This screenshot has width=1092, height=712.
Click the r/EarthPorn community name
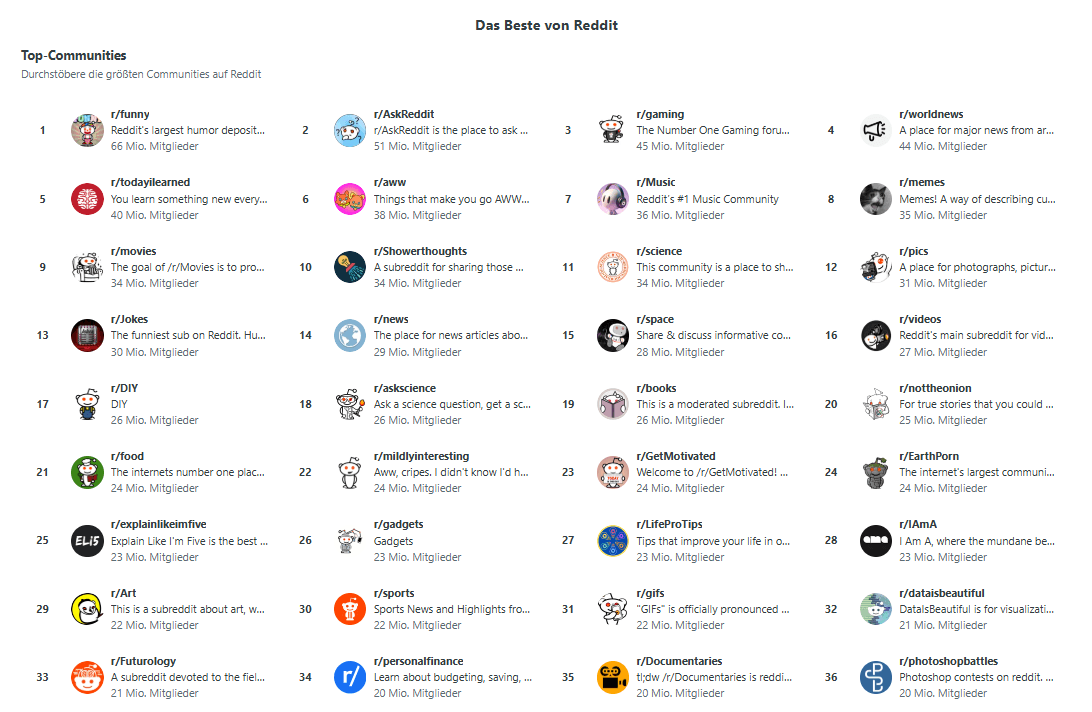pyautogui.click(x=929, y=456)
